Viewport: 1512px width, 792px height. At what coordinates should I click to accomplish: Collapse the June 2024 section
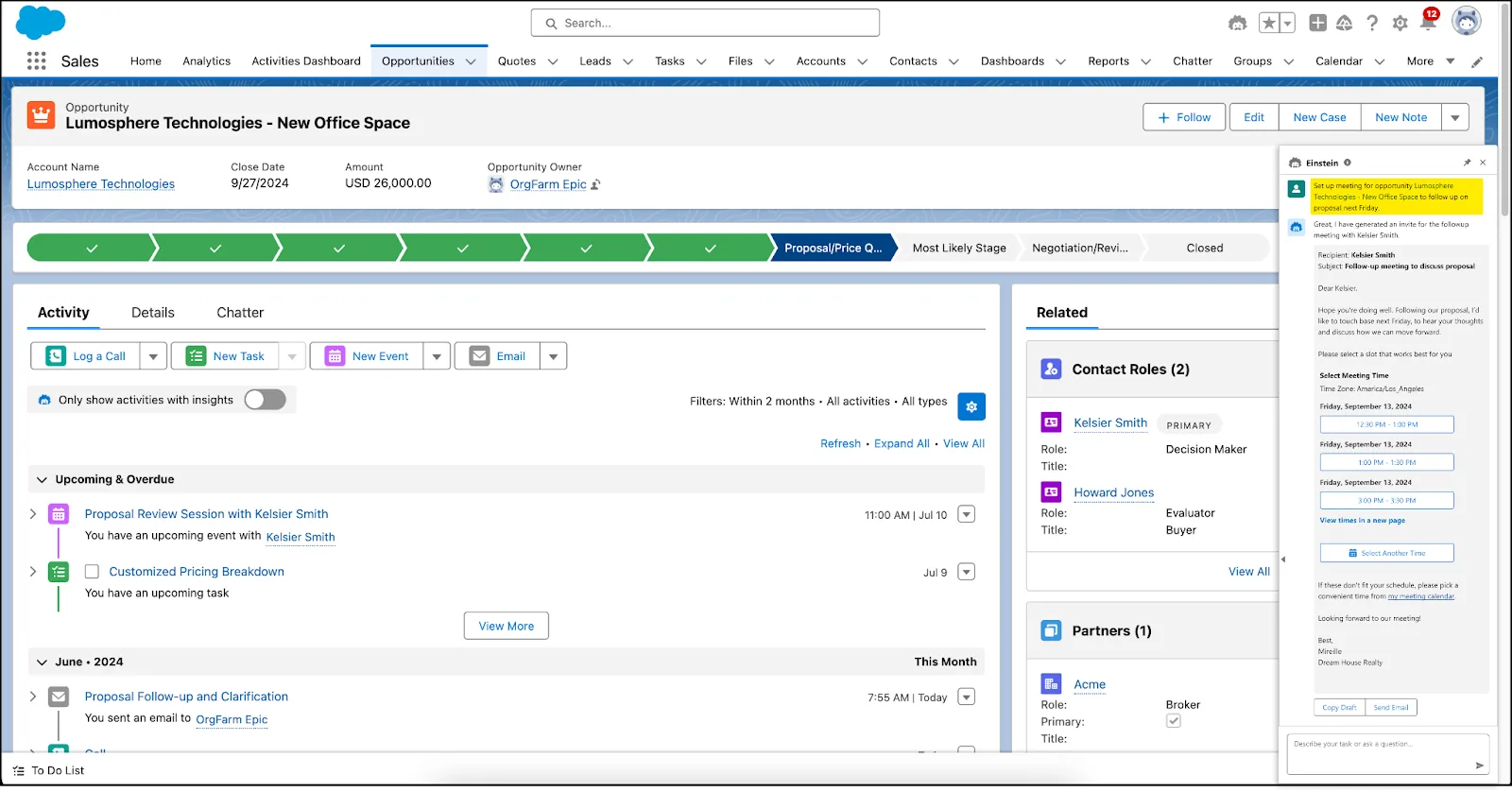pyautogui.click(x=42, y=663)
